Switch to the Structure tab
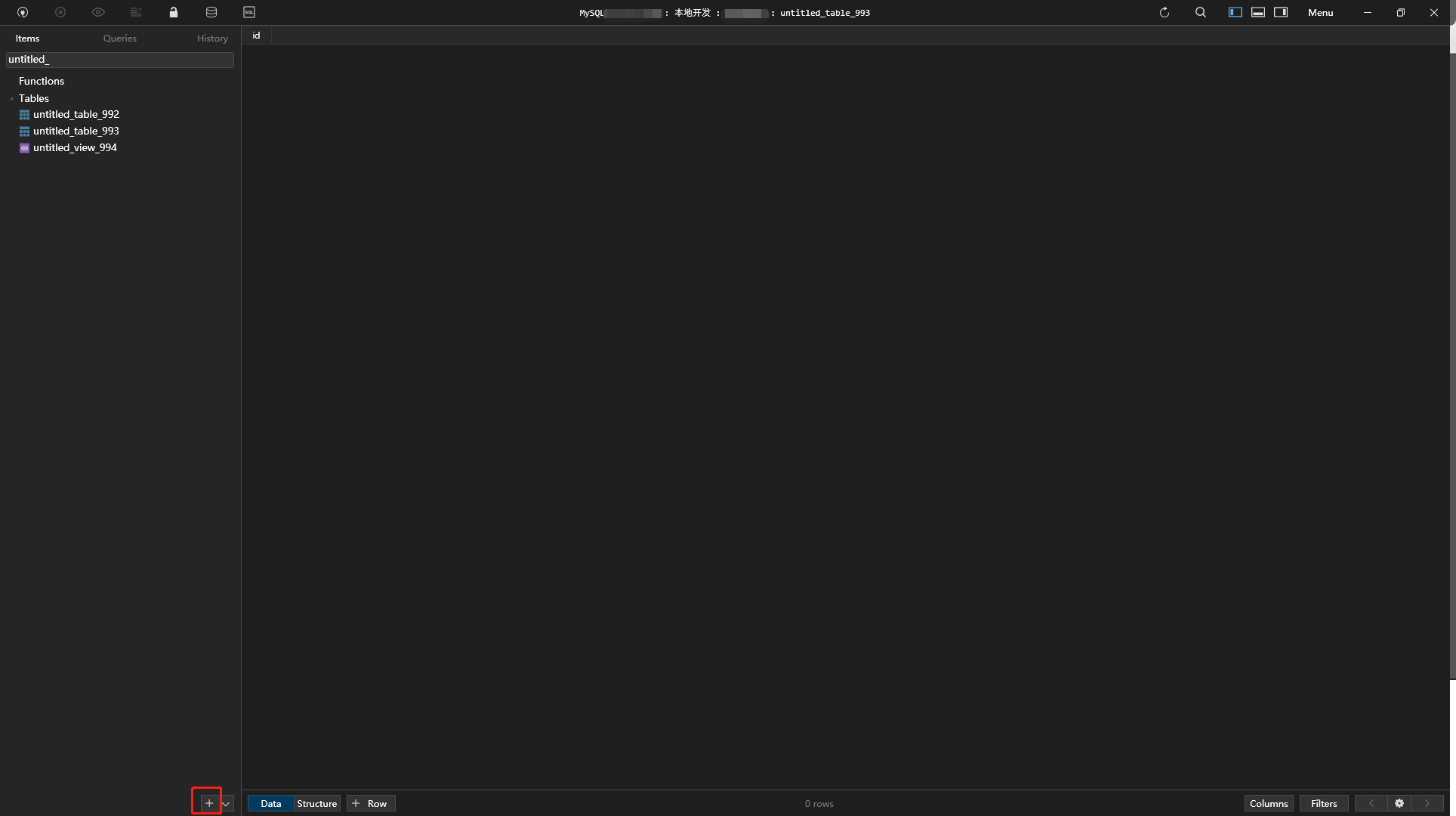1456x816 pixels. coord(316,803)
